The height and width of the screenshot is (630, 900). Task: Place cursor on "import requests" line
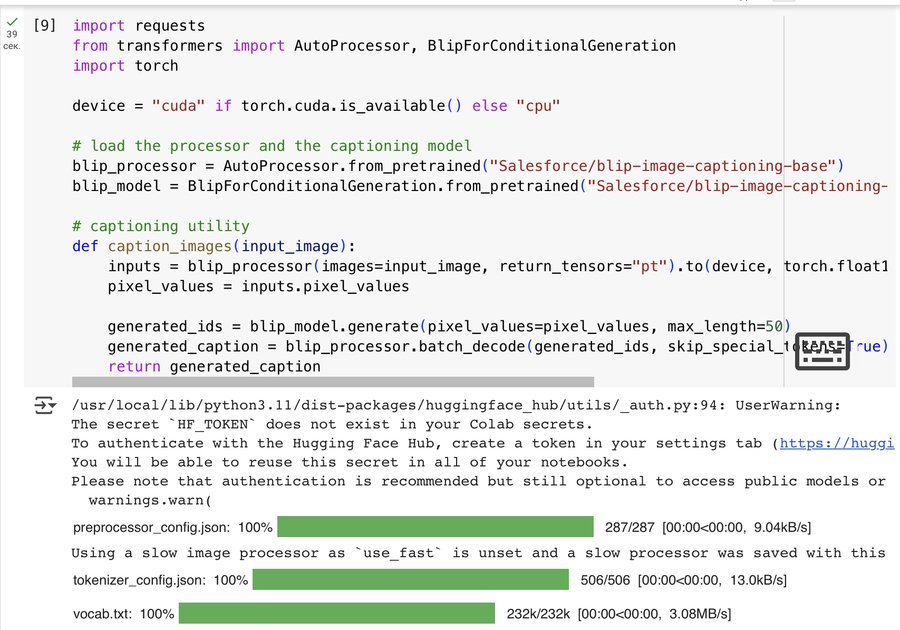point(138,25)
